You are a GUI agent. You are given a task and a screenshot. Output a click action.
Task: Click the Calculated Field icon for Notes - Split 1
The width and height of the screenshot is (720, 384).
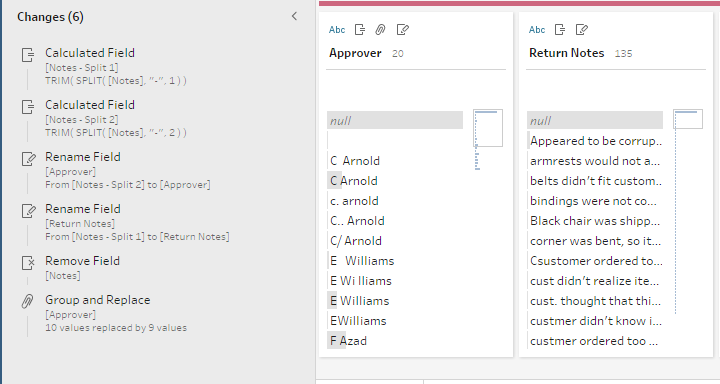point(28,55)
